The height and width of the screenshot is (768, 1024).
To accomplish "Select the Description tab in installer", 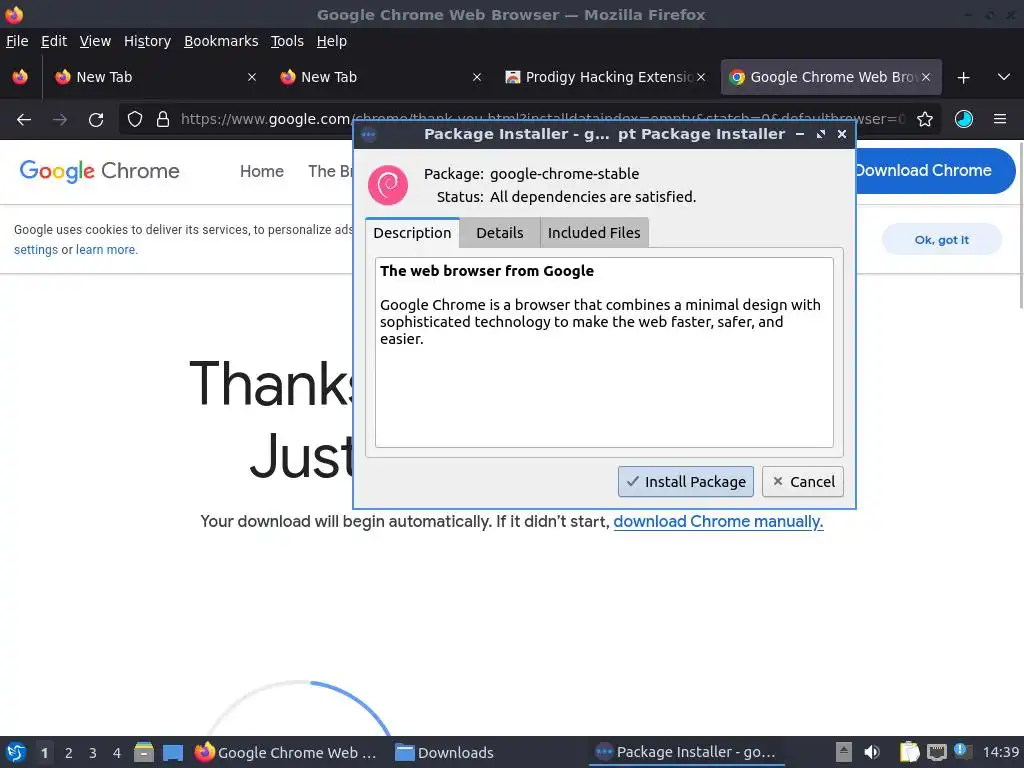I will coord(412,232).
